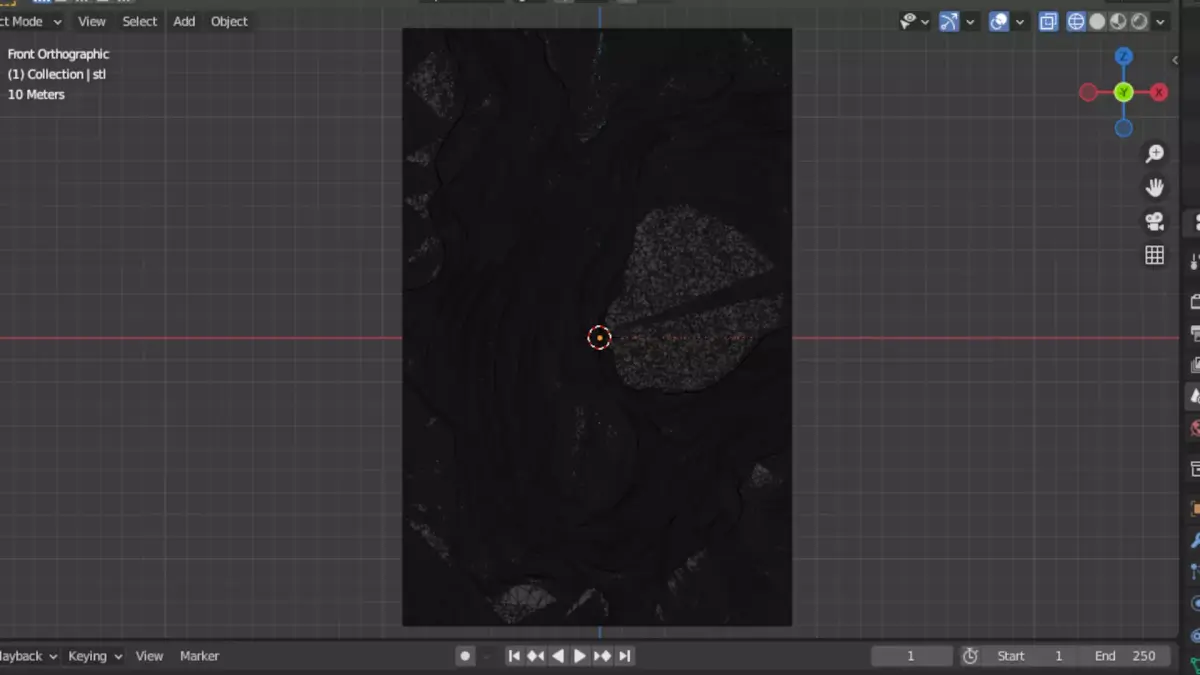Play the animation forward
The image size is (1200, 675).
point(580,656)
